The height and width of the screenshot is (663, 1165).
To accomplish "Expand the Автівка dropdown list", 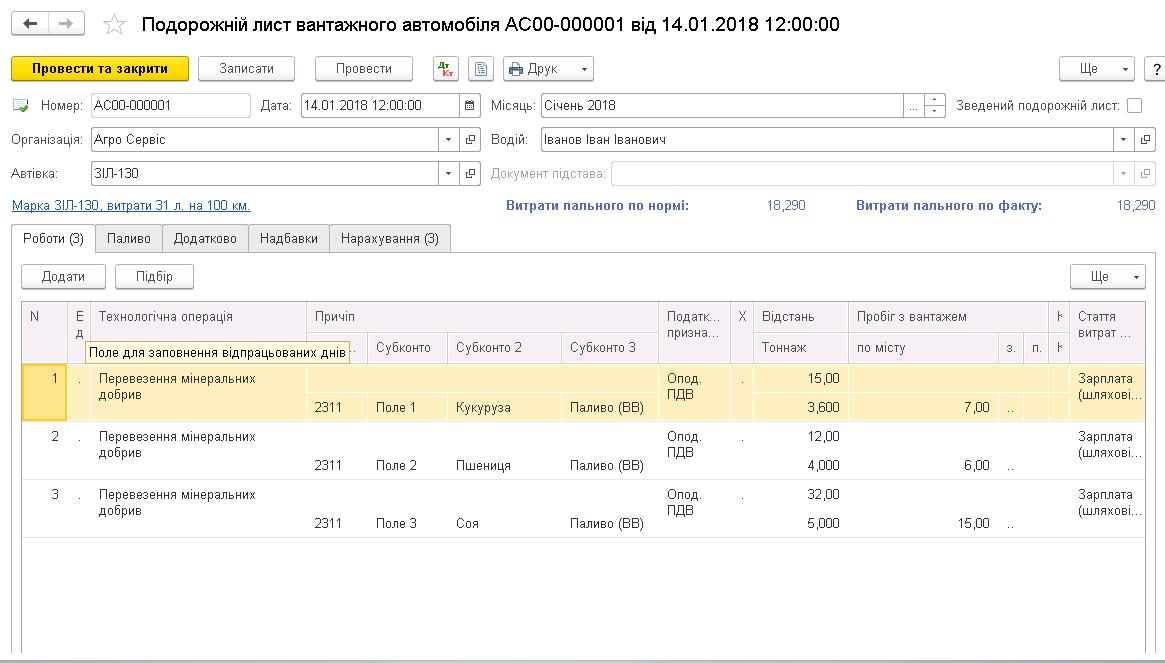I will point(448,174).
